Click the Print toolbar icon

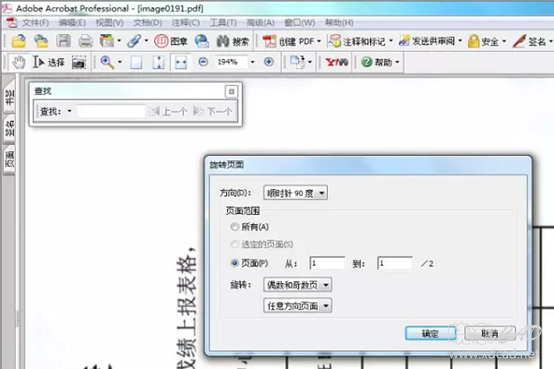pyautogui.click(x=86, y=41)
